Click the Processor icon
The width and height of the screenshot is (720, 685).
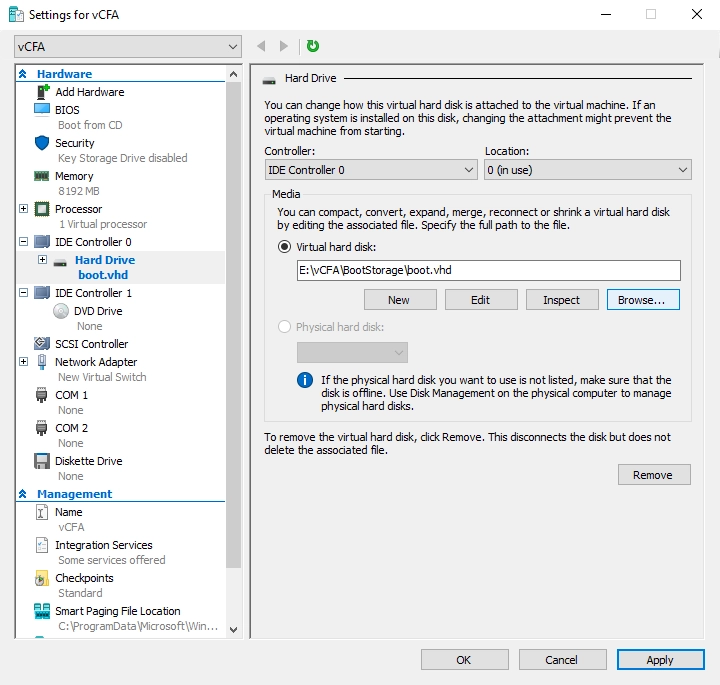[42, 209]
